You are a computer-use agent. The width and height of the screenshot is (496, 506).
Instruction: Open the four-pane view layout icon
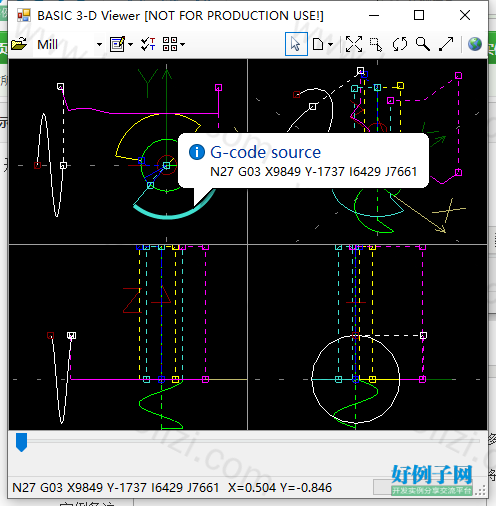point(170,44)
